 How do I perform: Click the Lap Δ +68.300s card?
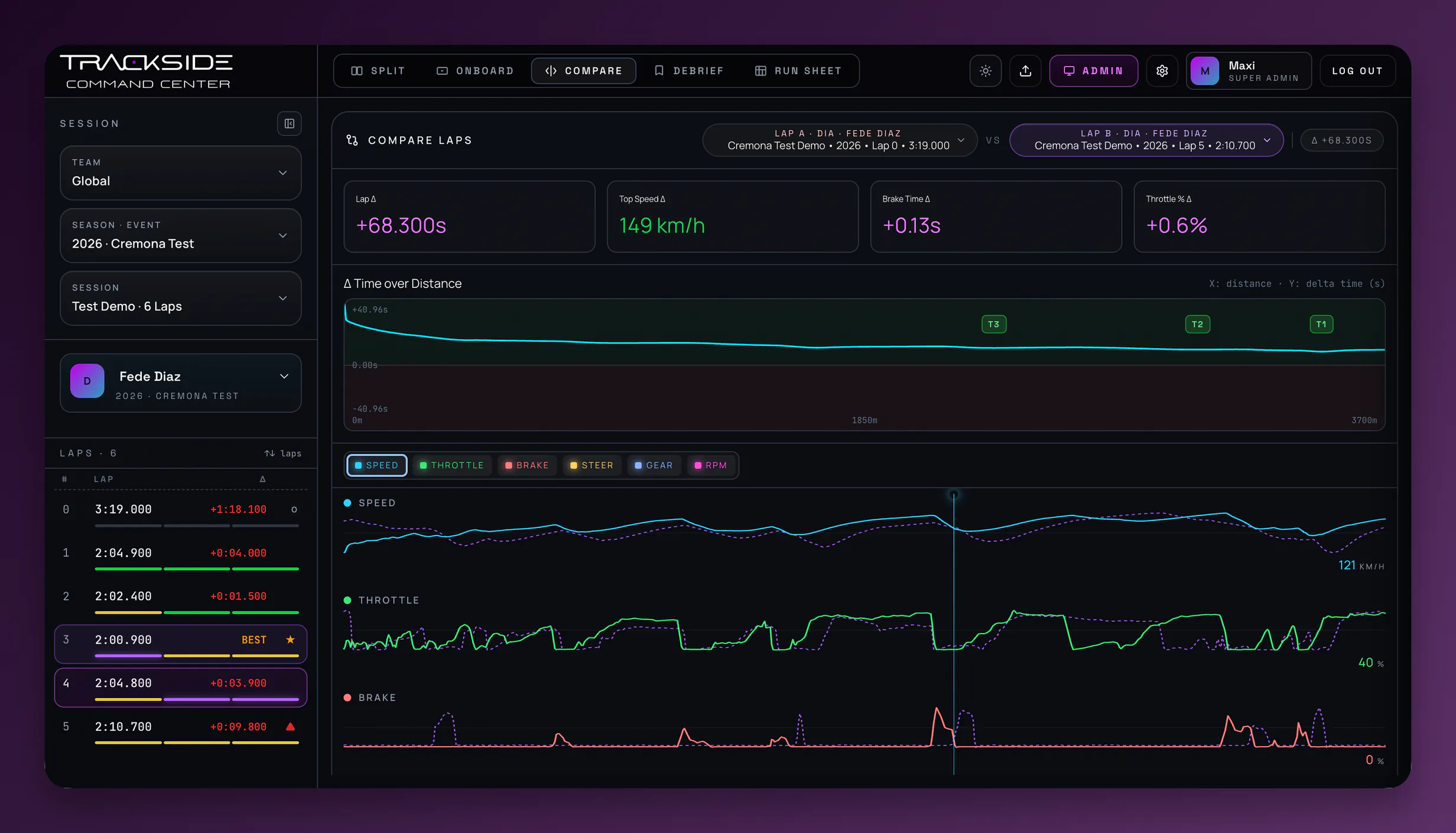[x=469, y=216]
